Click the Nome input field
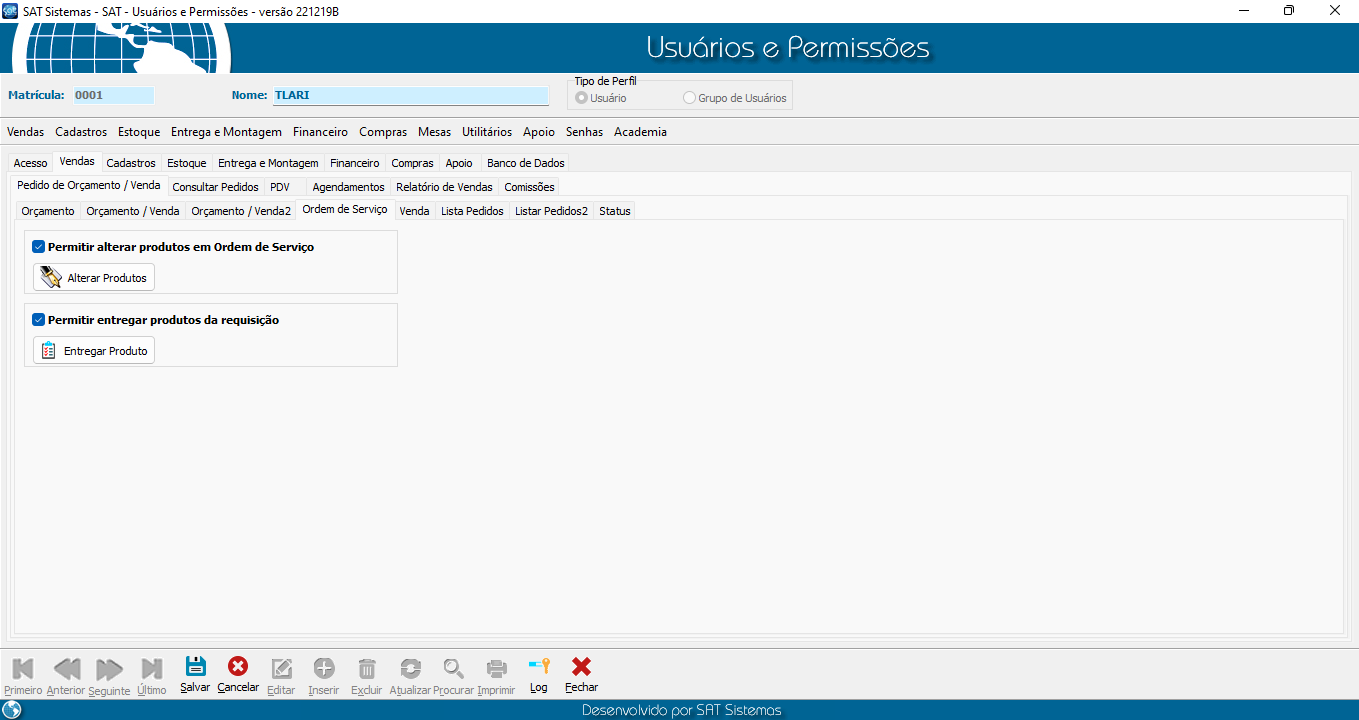The image size is (1359, 720). point(410,96)
